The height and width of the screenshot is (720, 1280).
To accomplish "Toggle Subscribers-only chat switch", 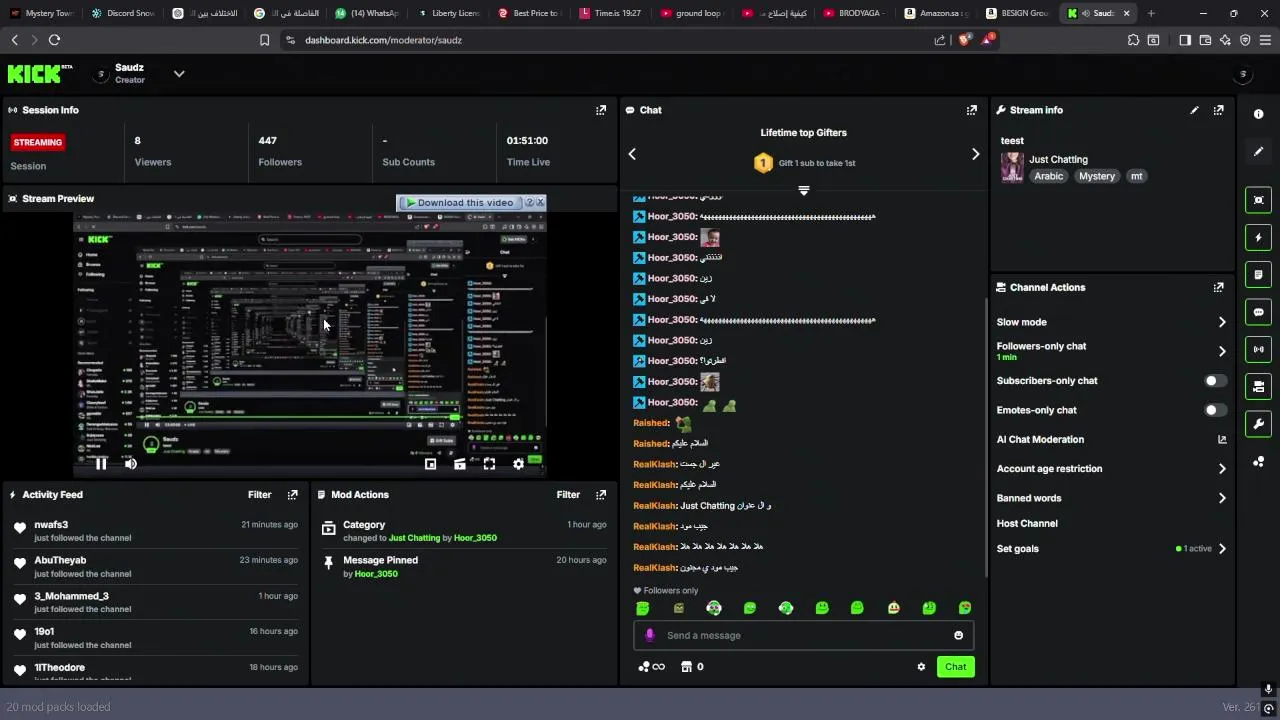I will point(1215,381).
